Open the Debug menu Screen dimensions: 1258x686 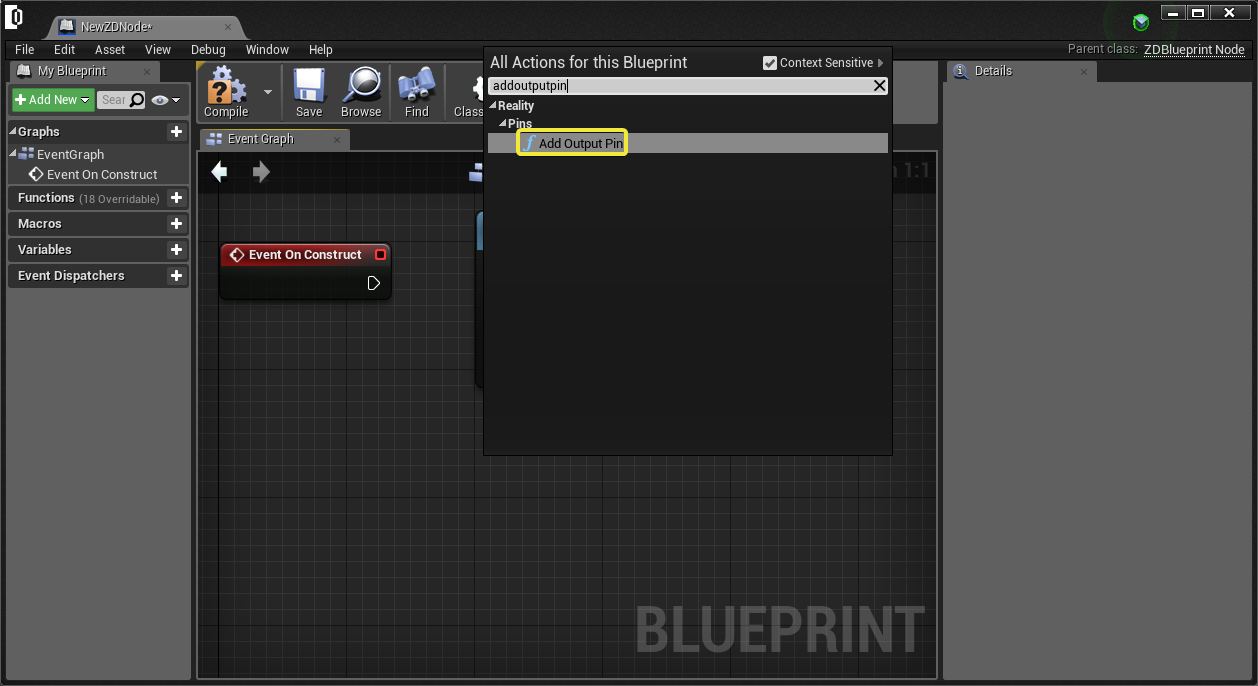point(208,50)
